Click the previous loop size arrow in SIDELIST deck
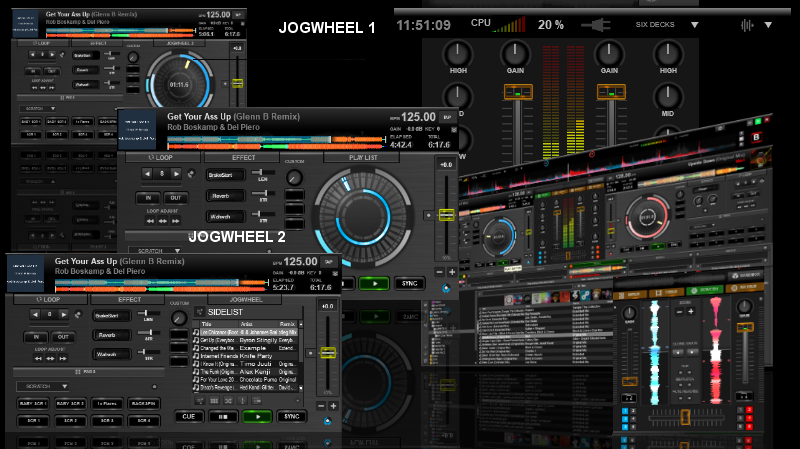800x449 pixels. coord(35,314)
